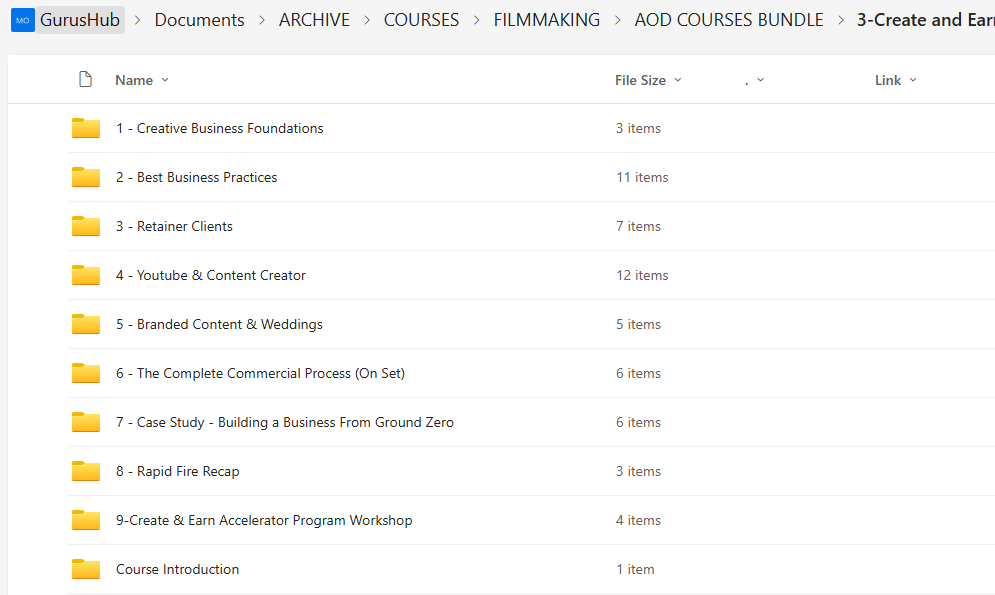The image size is (995, 595).
Task: Navigate to Documents in the breadcrumb
Action: pyautogui.click(x=199, y=20)
